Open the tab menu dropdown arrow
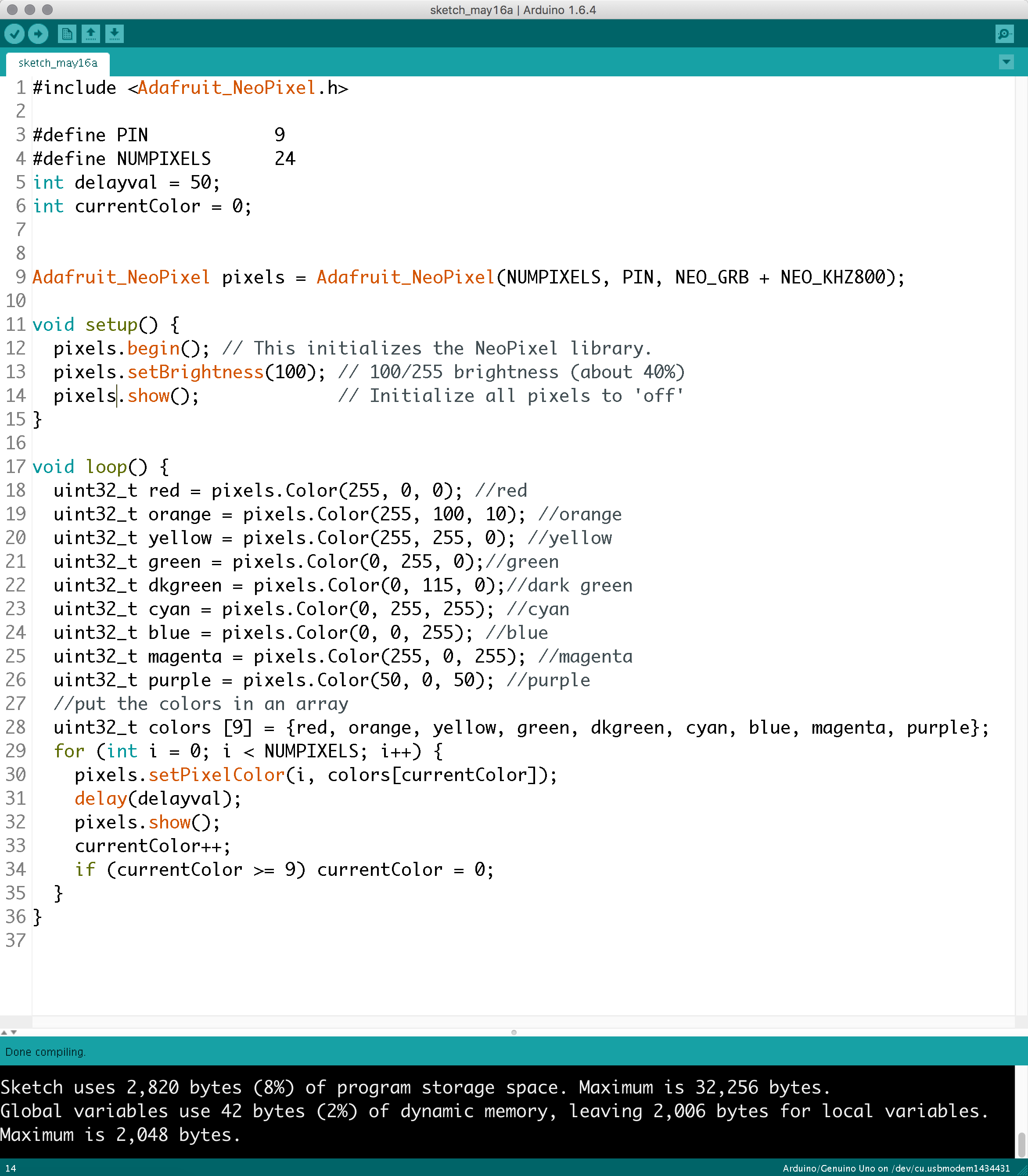This screenshot has height=1176, width=1028. (x=1006, y=62)
